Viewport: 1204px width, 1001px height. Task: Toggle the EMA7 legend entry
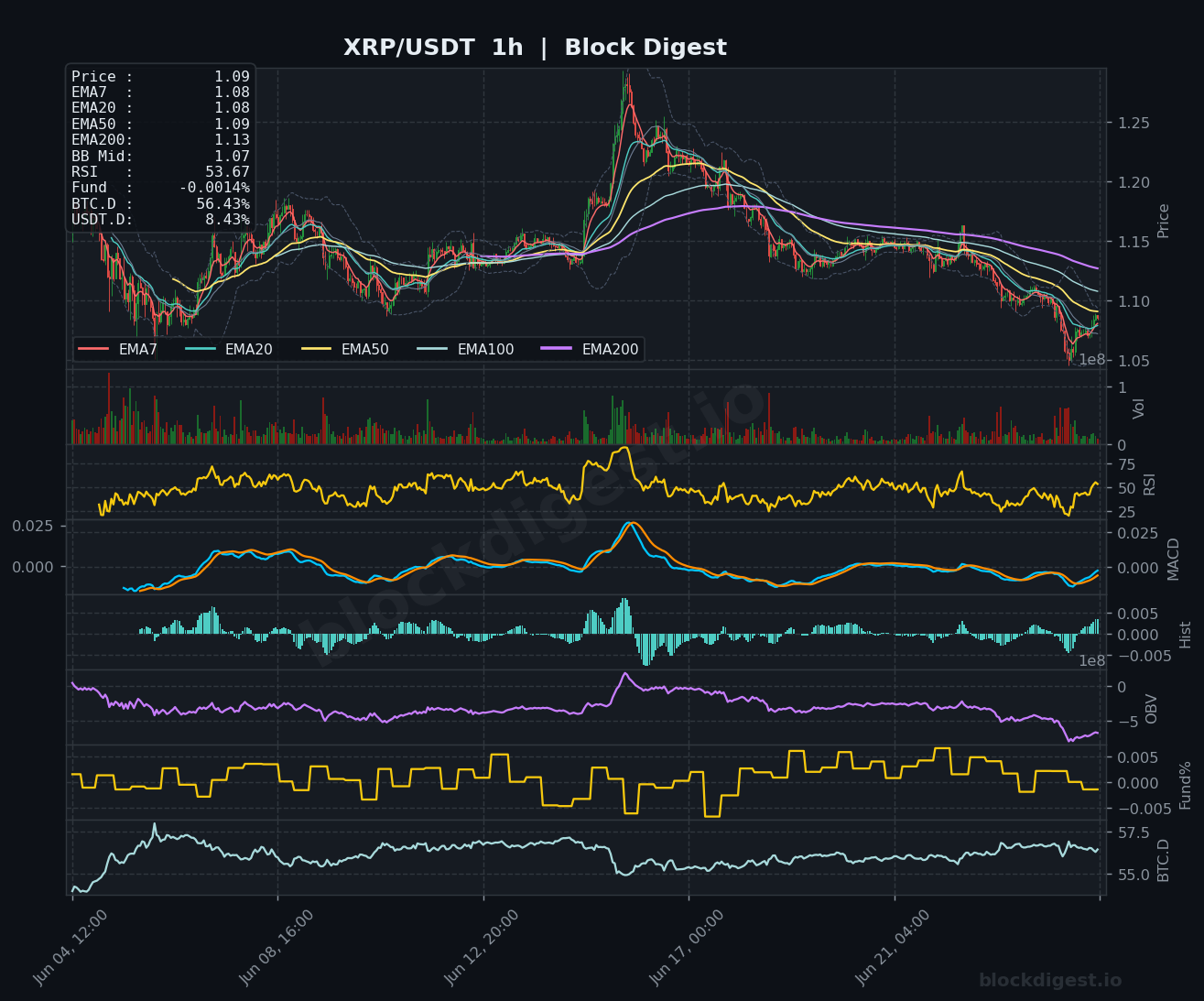118,349
